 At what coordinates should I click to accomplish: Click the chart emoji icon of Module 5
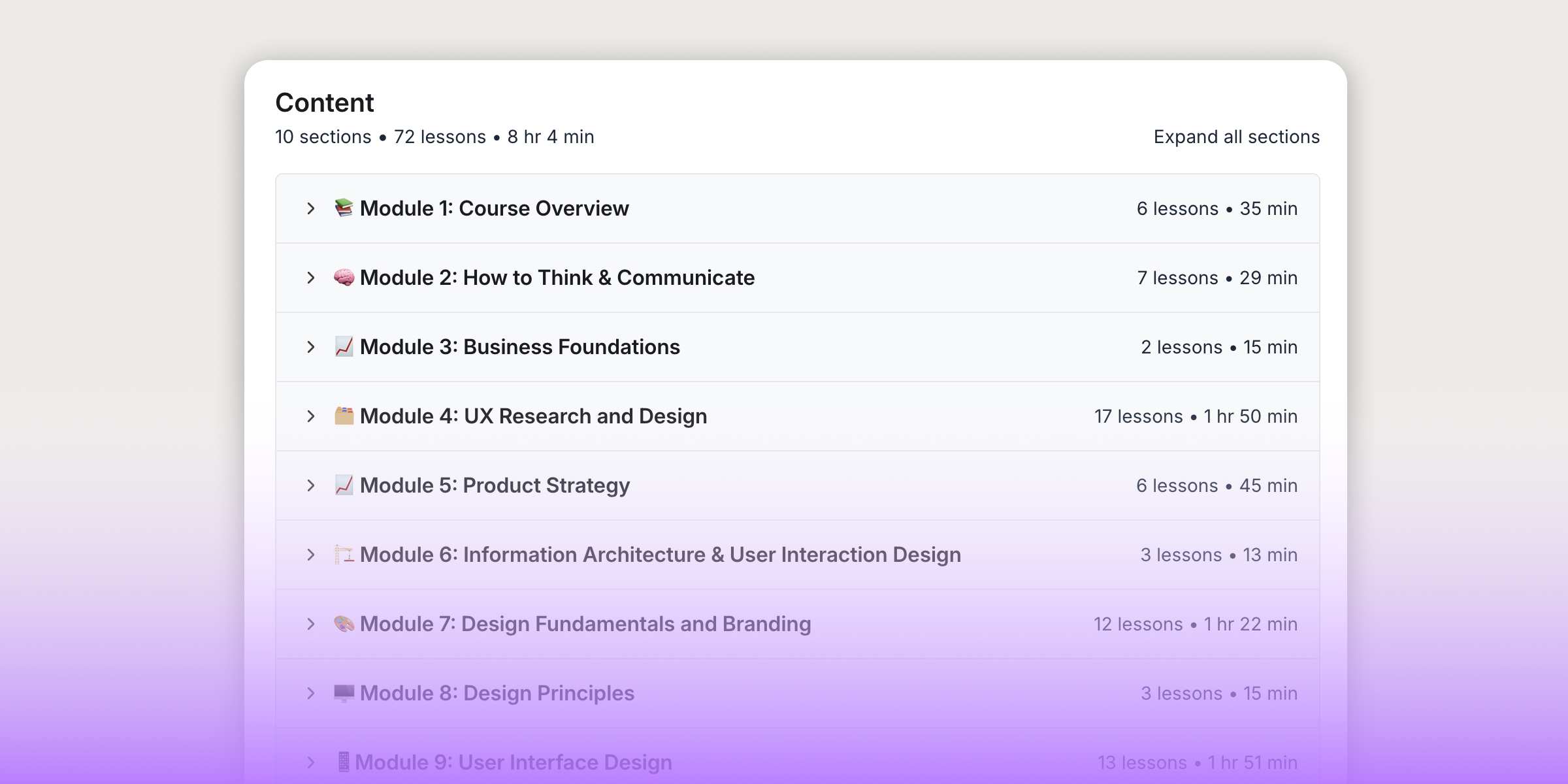point(344,485)
